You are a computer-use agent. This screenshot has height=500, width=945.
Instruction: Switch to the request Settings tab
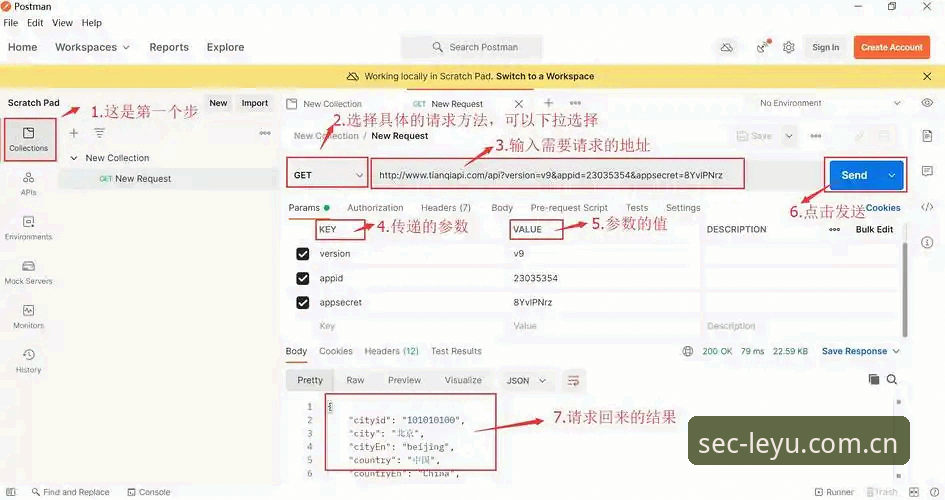coord(683,207)
